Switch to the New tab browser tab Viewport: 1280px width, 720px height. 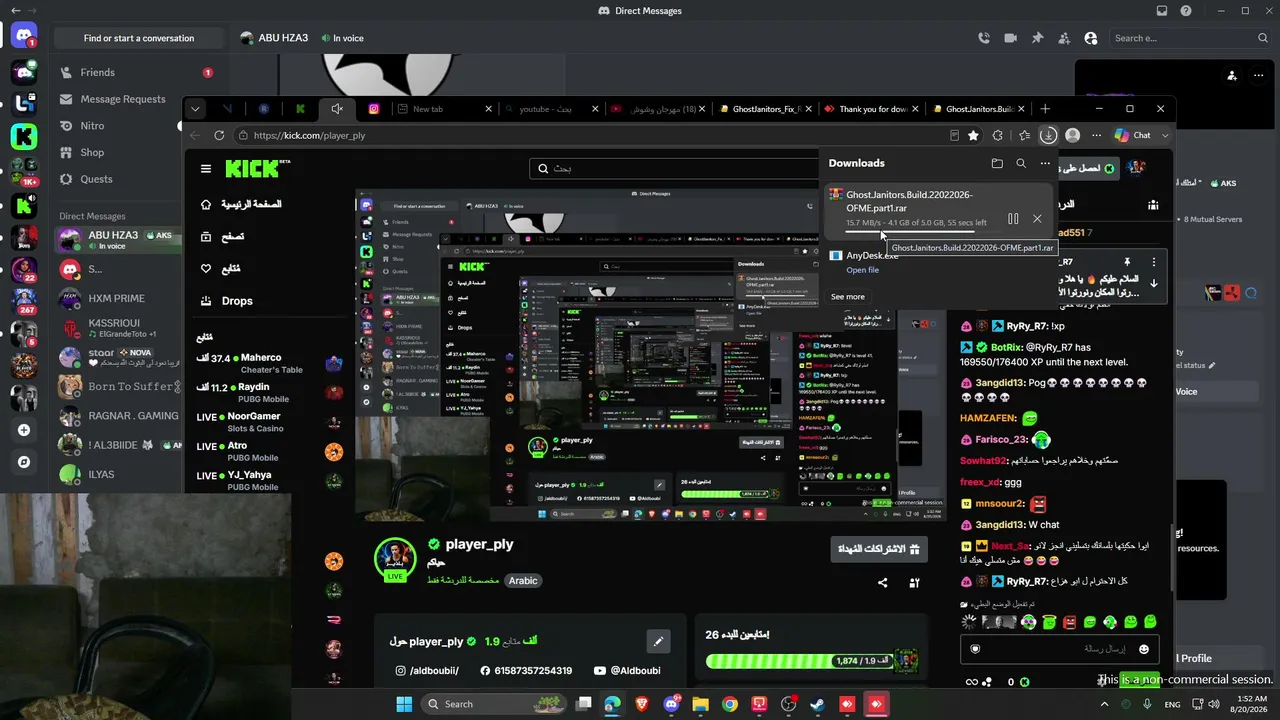coord(444,109)
